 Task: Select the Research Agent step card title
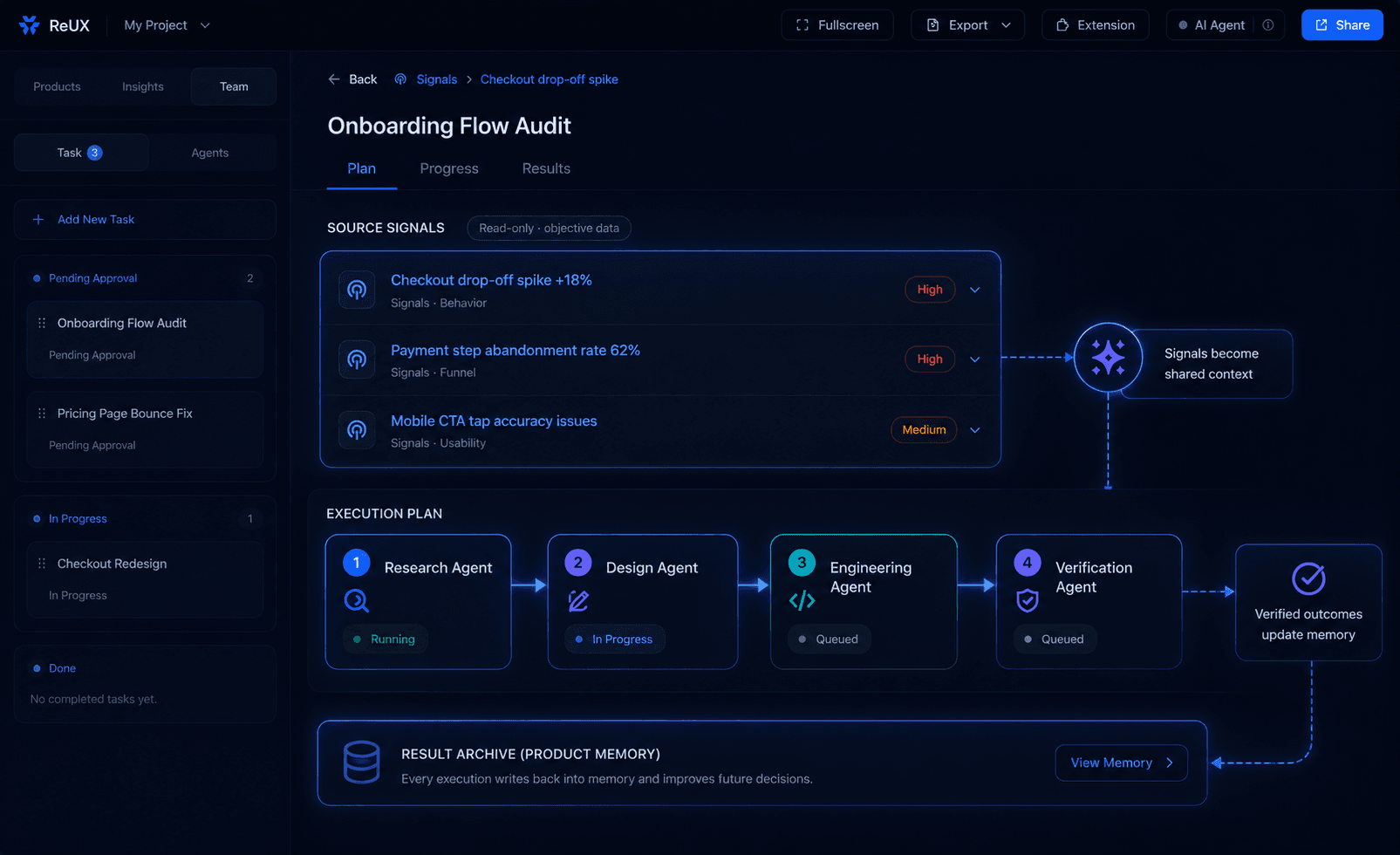[x=438, y=568]
